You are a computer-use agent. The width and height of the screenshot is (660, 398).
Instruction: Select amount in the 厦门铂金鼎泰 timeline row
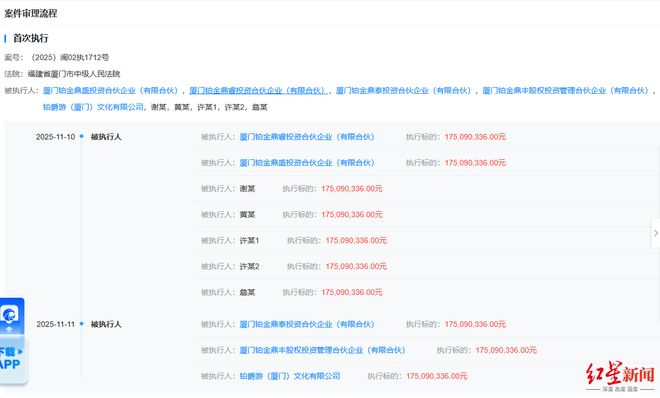coord(475,324)
